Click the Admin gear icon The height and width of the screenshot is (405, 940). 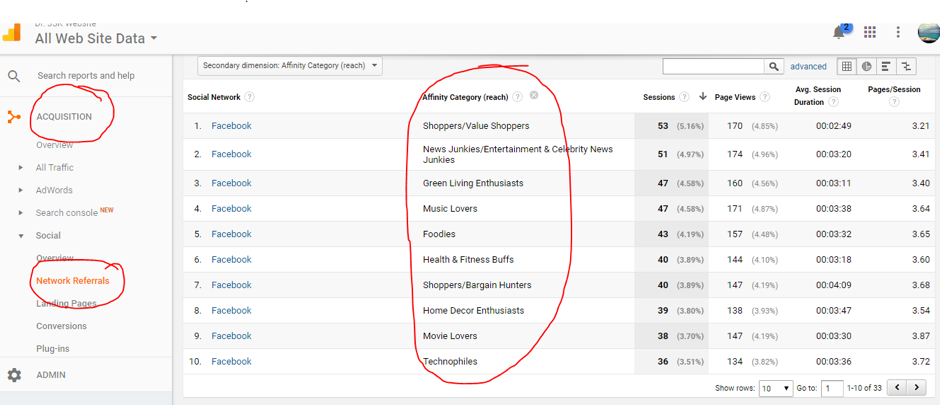(14, 375)
